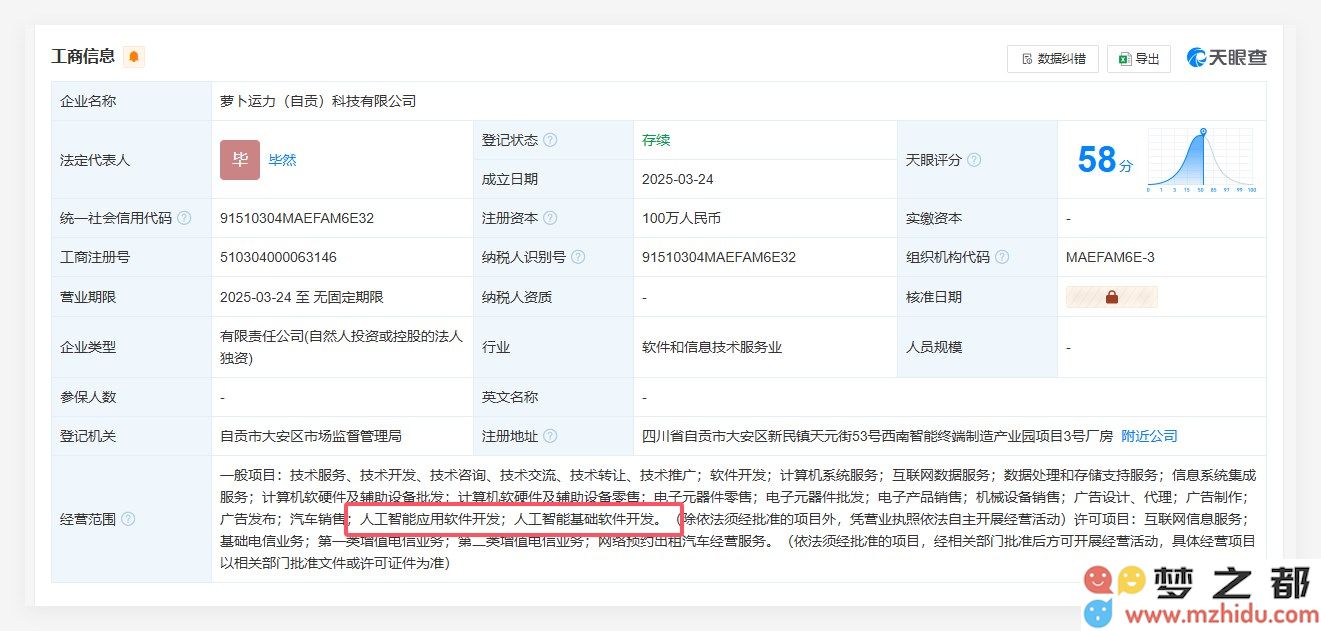Click the 导出 export button
The image size is (1321, 631).
[x=1139, y=59]
